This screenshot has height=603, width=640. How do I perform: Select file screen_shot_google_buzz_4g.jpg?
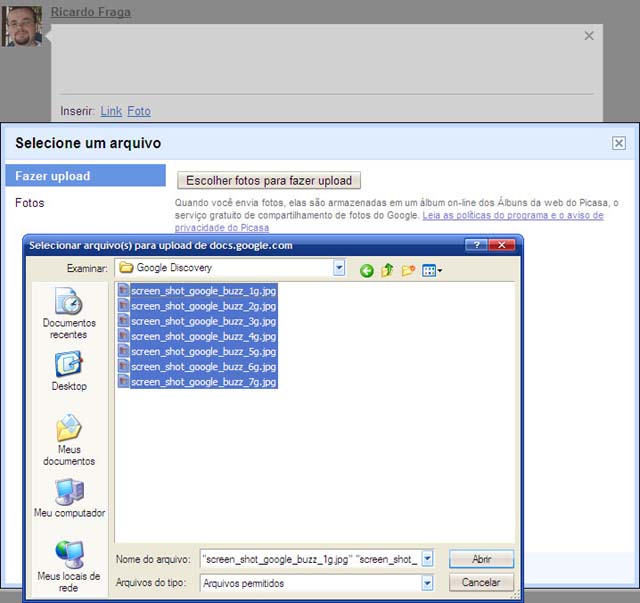click(x=203, y=336)
